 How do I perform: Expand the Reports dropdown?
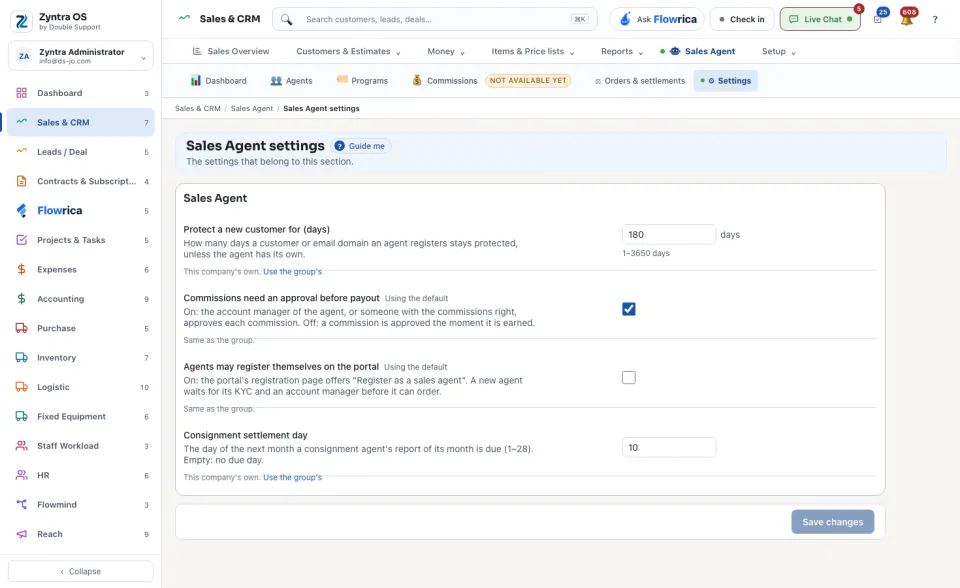click(622, 51)
